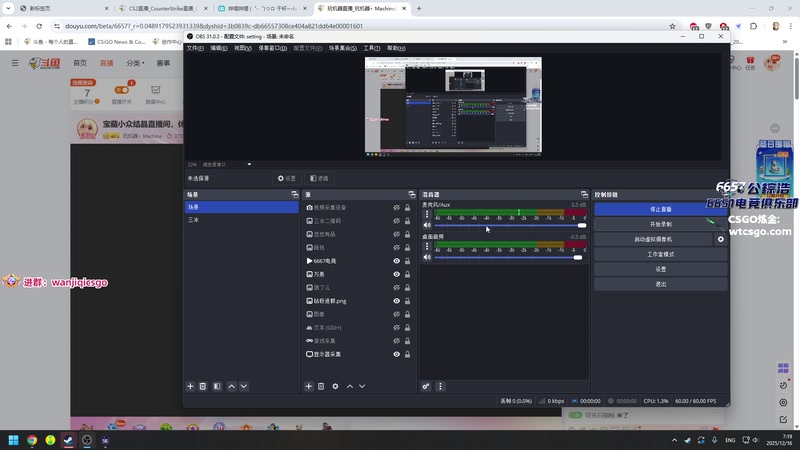Move the scene up with the arrow

(x=232, y=386)
